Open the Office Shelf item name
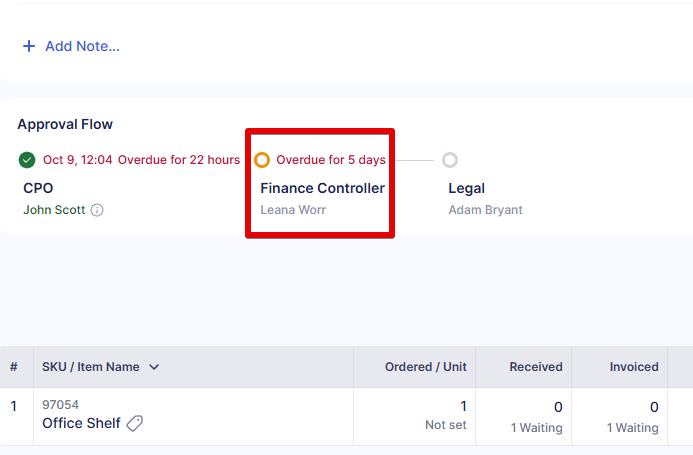This screenshot has height=455, width=693. point(81,423)
